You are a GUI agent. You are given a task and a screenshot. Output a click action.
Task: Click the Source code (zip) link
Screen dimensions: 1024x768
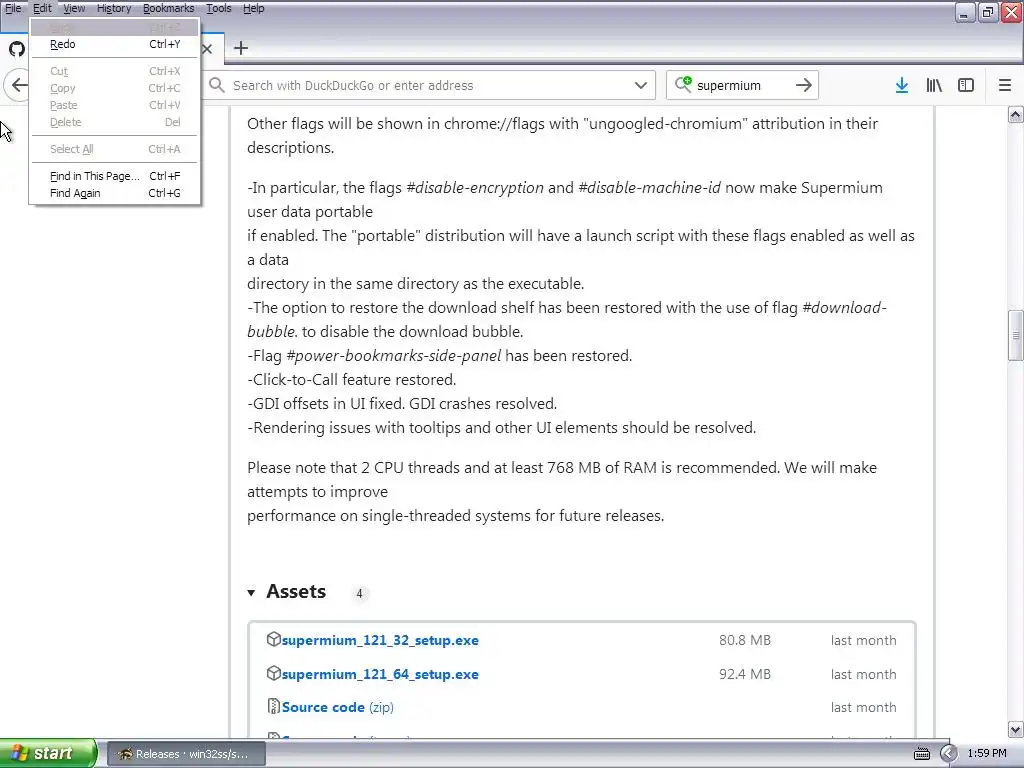point(338,707)
